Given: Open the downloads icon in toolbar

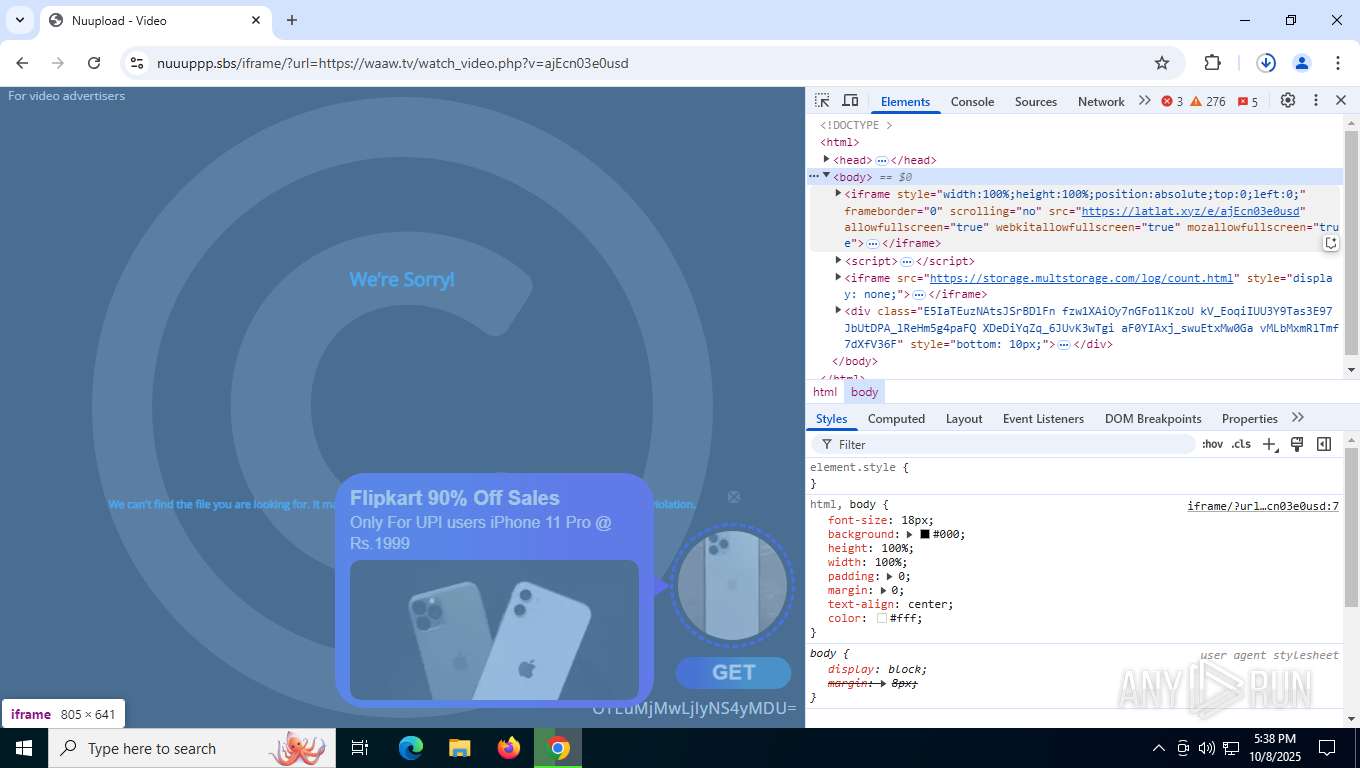Looking at the screenshot, I should (1266, 63).
